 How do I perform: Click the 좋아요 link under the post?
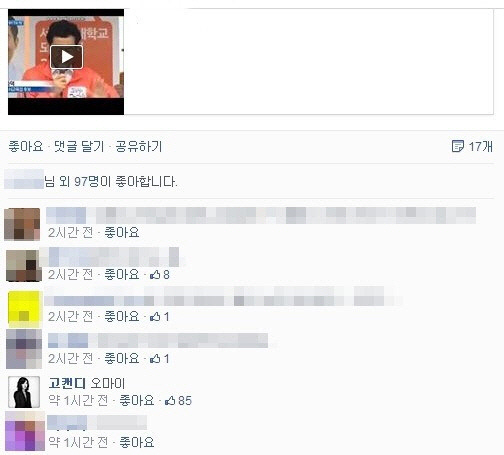pyautogui.click(x=26, y=146)
